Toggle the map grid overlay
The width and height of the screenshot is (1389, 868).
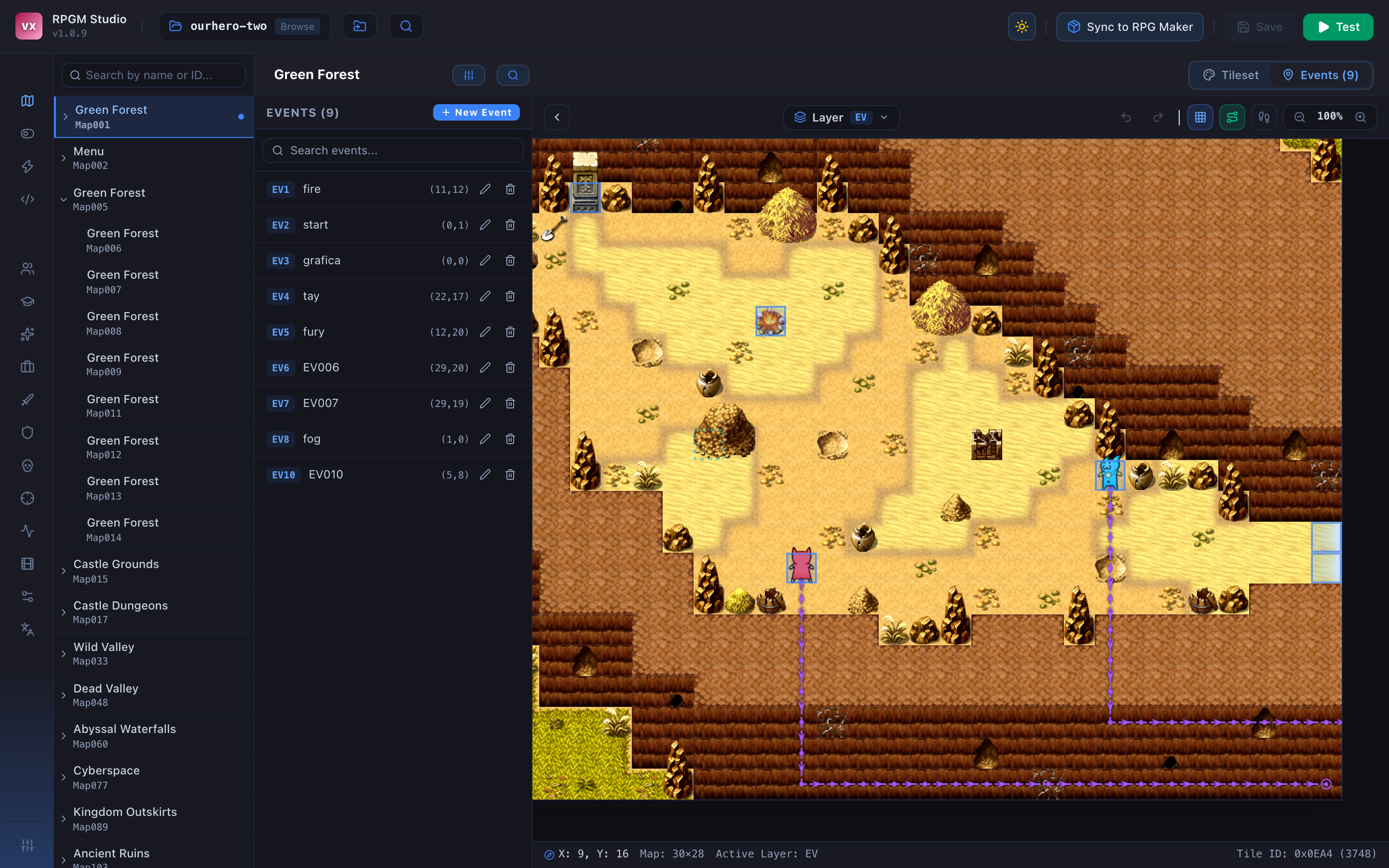point(1200,118)
